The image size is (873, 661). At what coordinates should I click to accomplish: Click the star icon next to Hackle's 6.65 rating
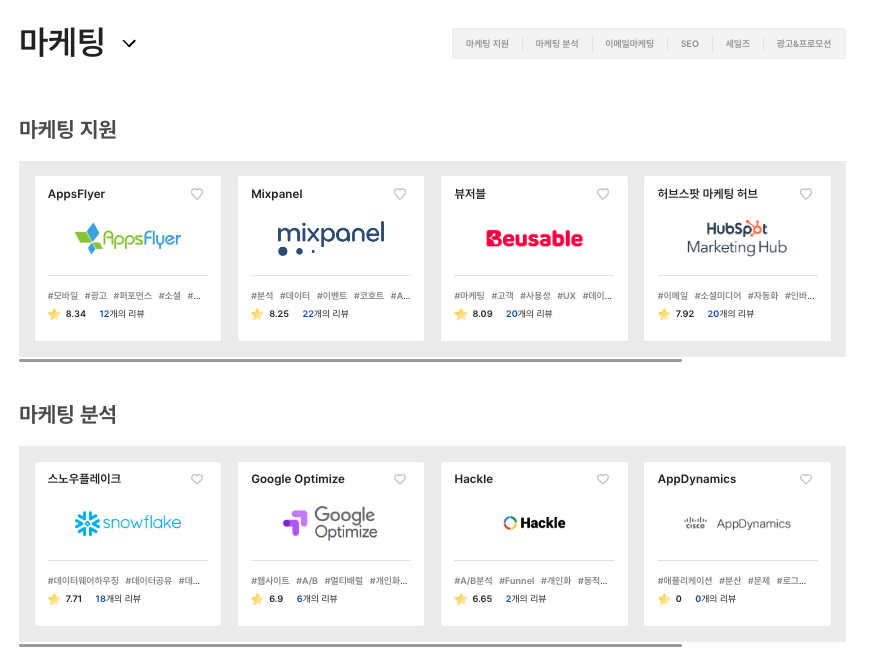pyautogui.click(x=461, y=599)
